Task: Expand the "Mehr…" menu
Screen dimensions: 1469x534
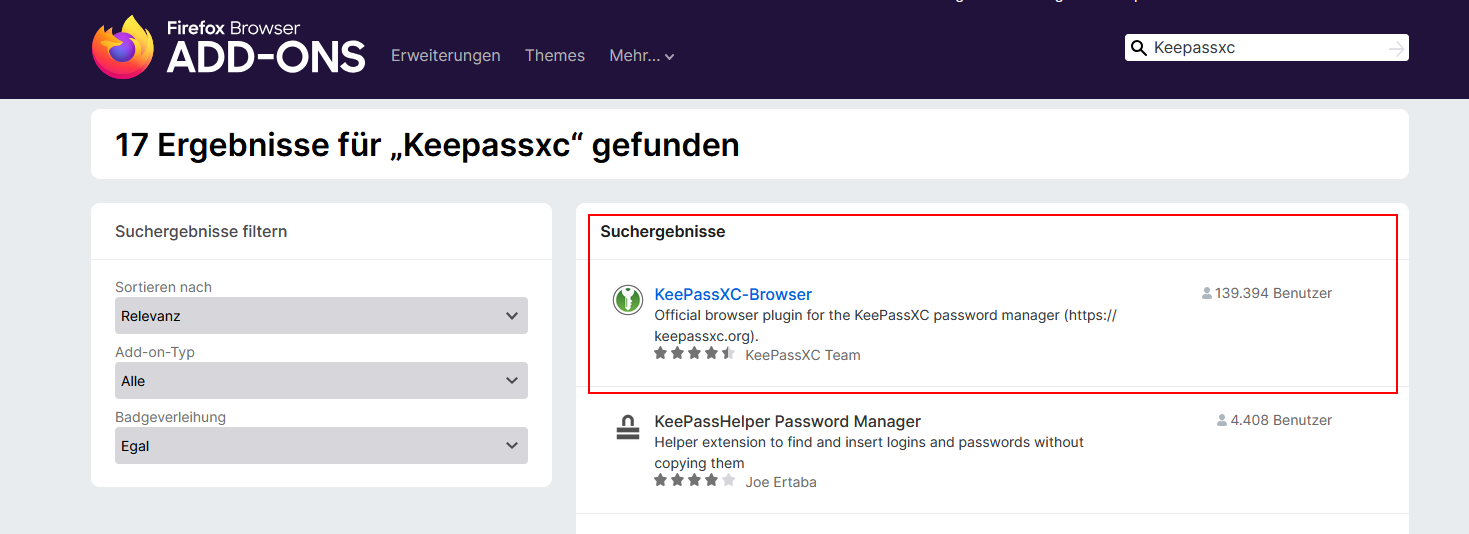Action: 641,56
